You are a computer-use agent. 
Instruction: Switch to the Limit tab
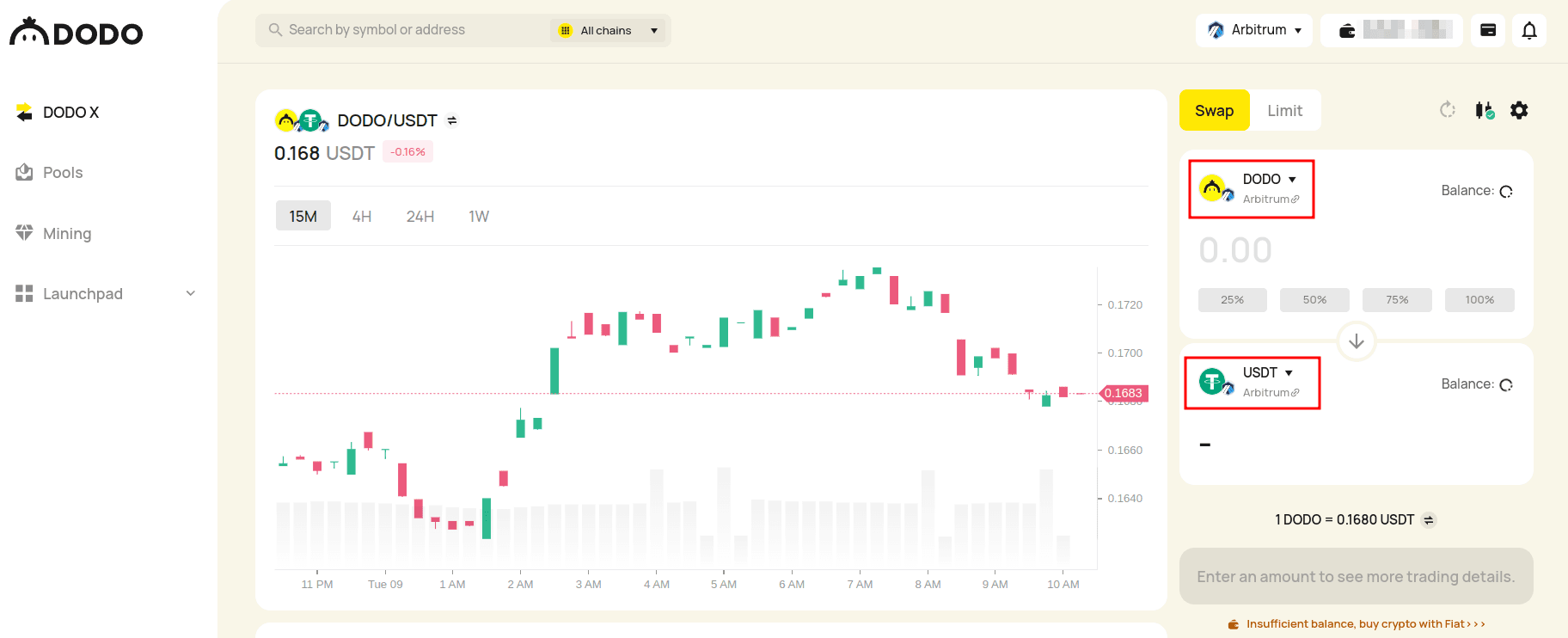click(x=1284, y=111)
